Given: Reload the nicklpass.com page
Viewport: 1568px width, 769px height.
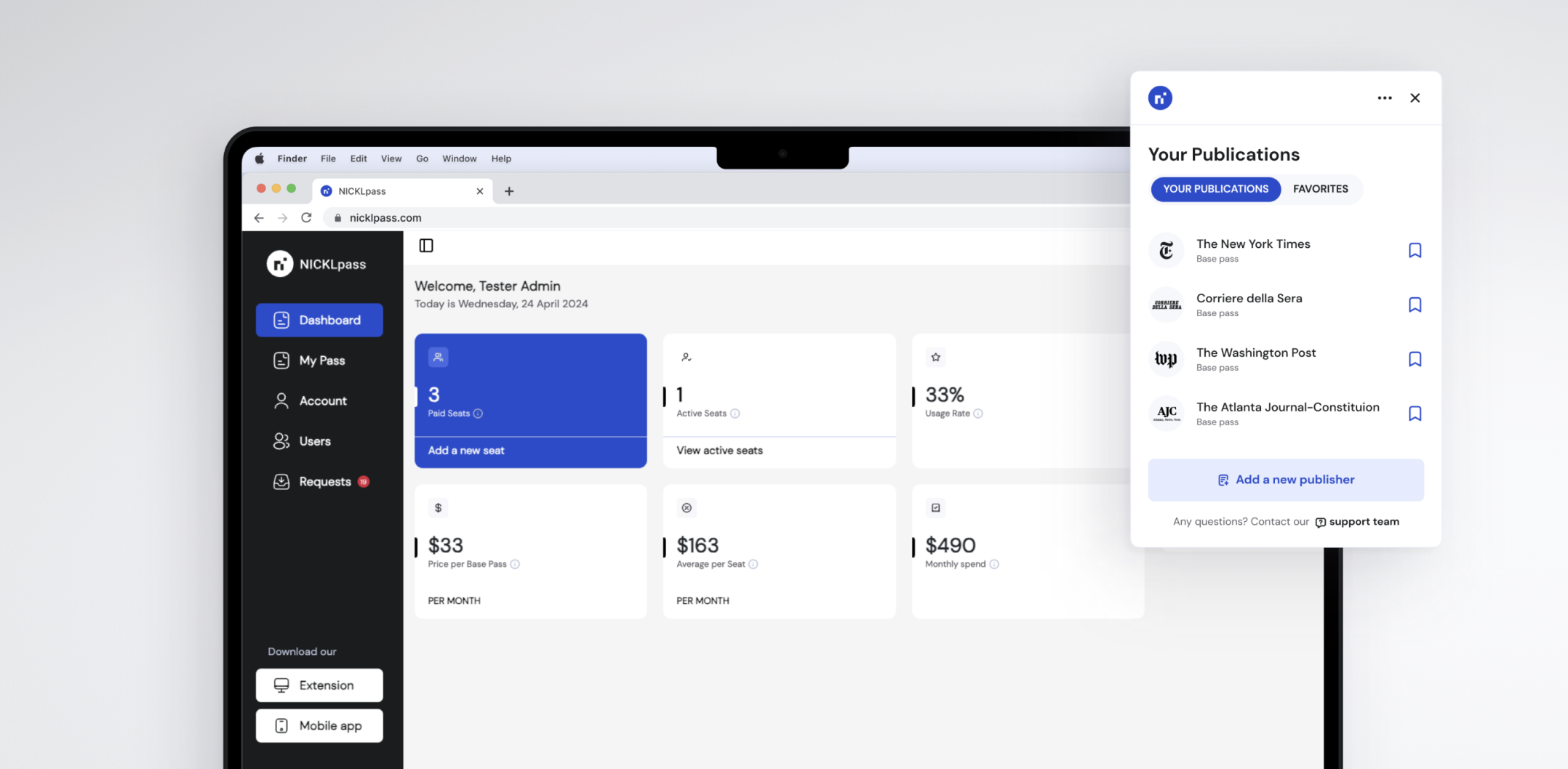Looking at the screenshot, I should click(306, 218).
